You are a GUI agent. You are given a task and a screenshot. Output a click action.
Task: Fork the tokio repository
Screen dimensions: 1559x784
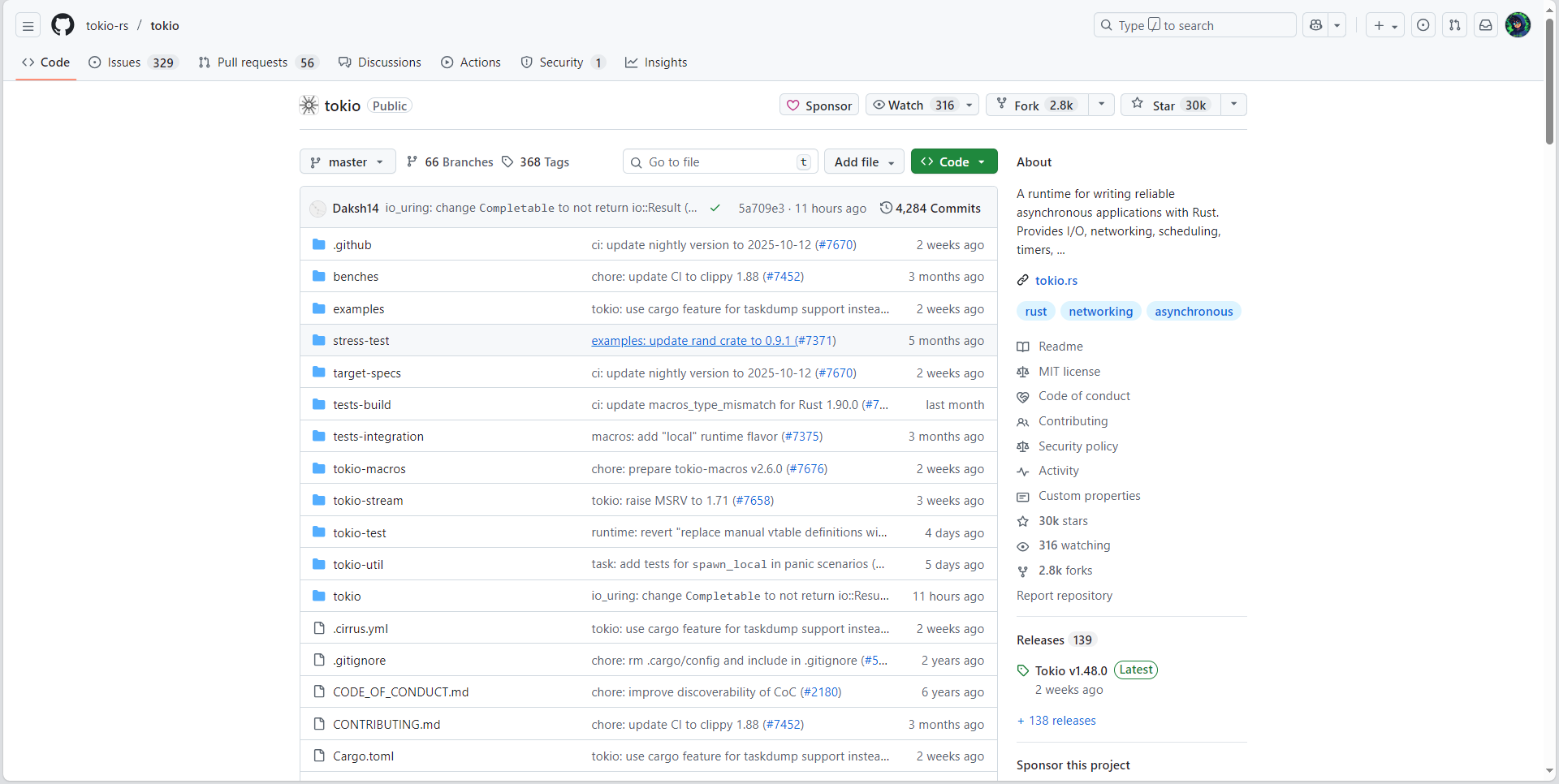pyautogui.click(x=1037, y=105)
